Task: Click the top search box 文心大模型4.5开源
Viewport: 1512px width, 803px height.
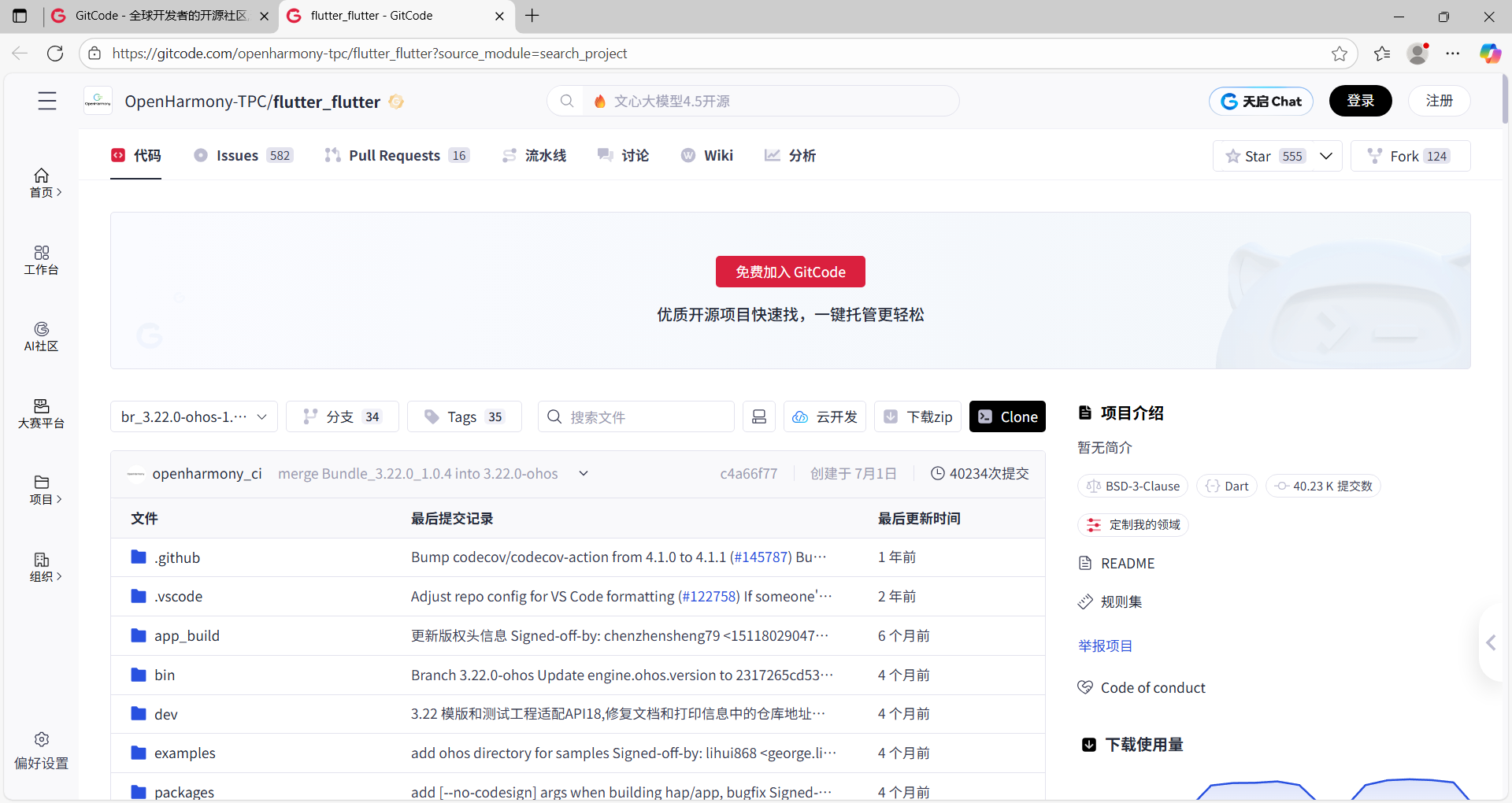Action: [753, 101]
